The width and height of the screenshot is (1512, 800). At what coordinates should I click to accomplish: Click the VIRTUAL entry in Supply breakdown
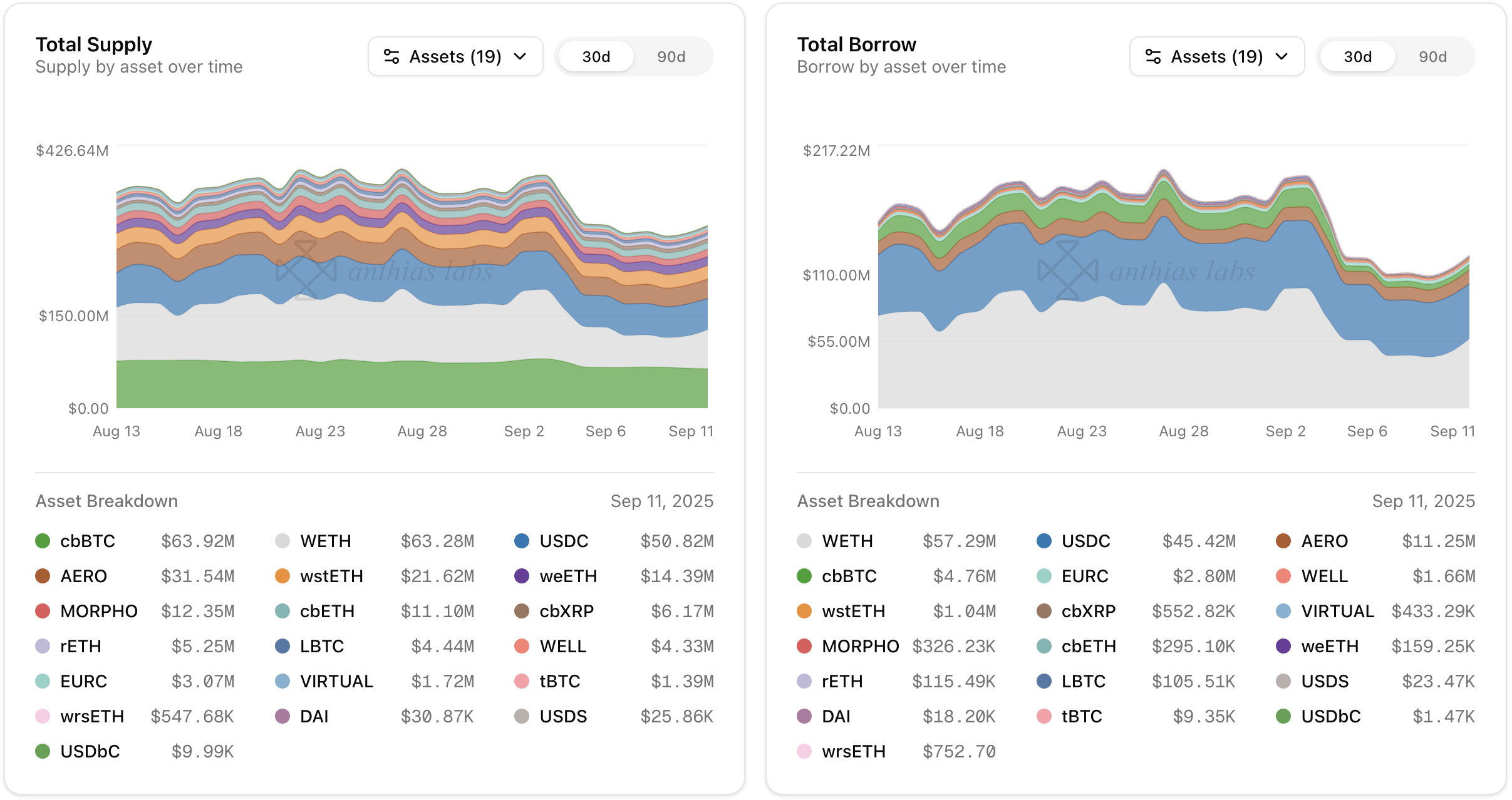336,681
